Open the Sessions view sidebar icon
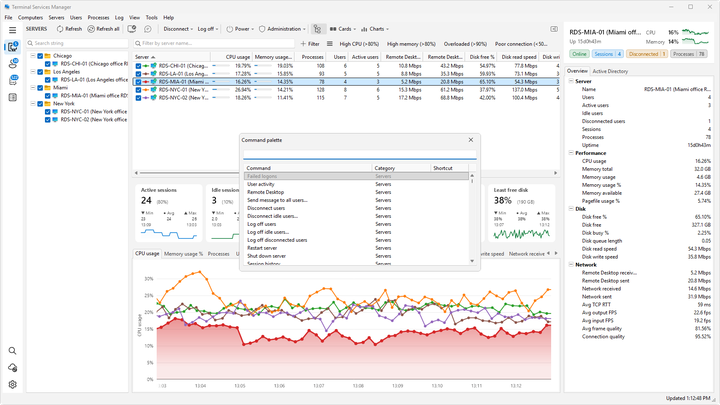720x405 pixels. (x=12, y=80)
